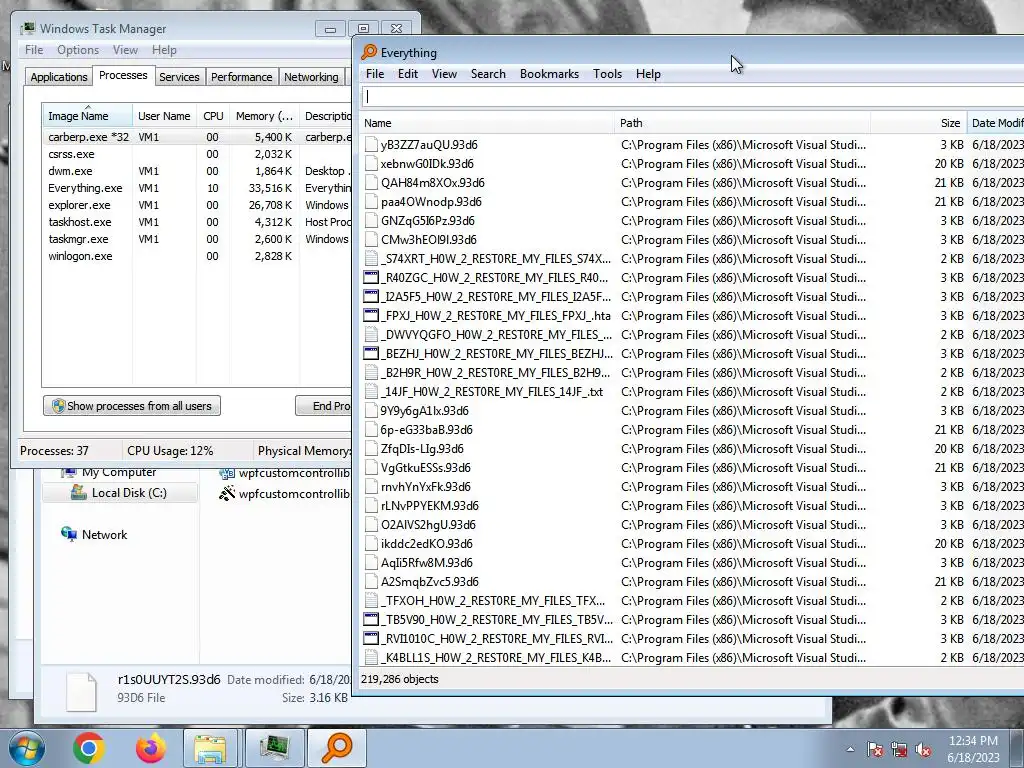Click text file icon of _14JF_H0W_2_REST0RE

point(371,392)
